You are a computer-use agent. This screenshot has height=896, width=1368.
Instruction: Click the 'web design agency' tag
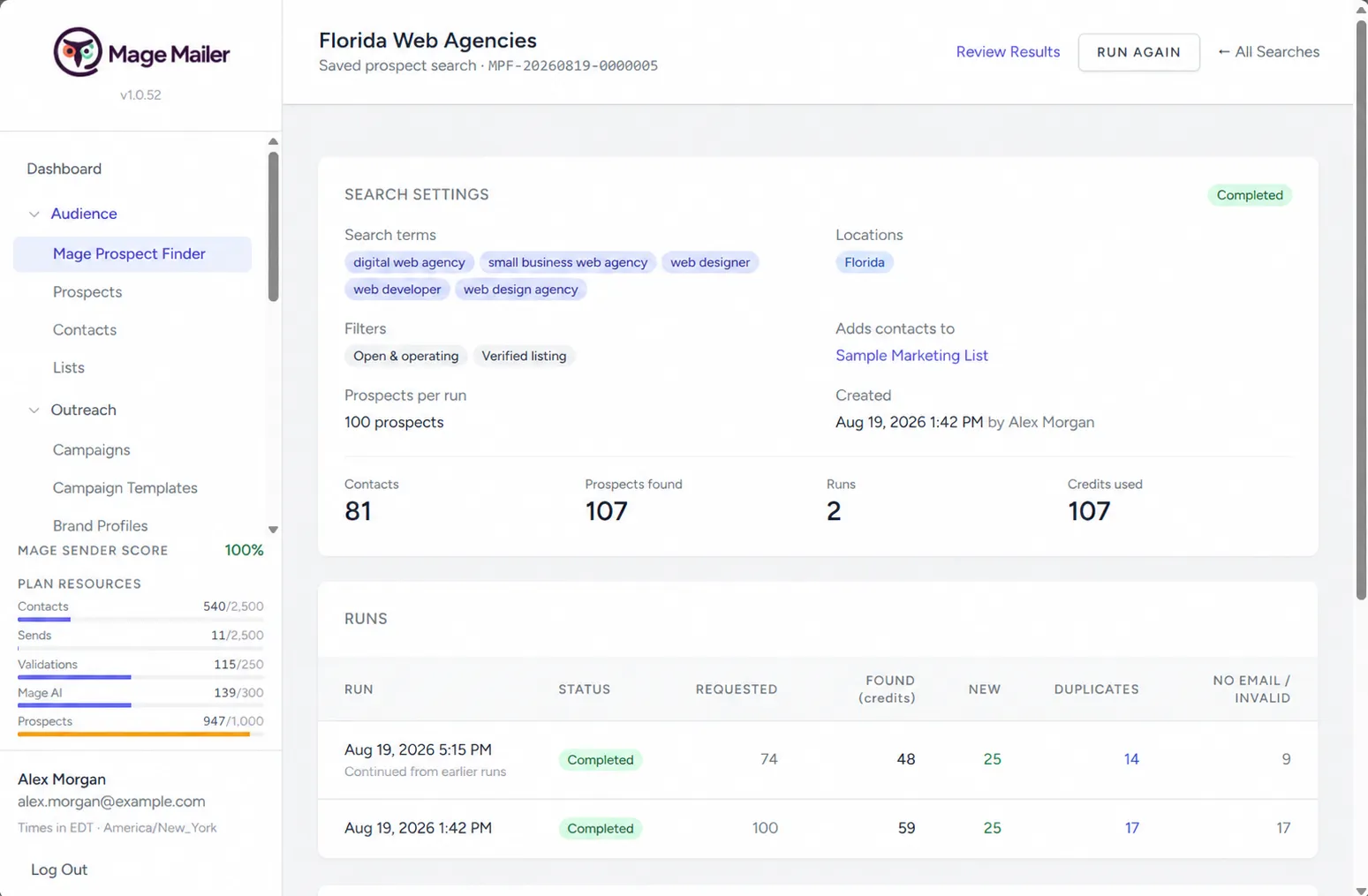pyautogui.click(x=521, y=290)
